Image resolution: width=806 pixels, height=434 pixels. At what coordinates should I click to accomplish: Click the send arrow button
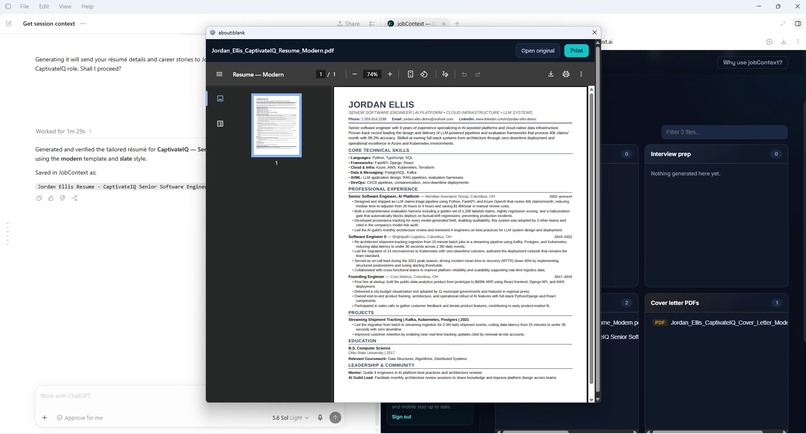(x=335, y=418)
